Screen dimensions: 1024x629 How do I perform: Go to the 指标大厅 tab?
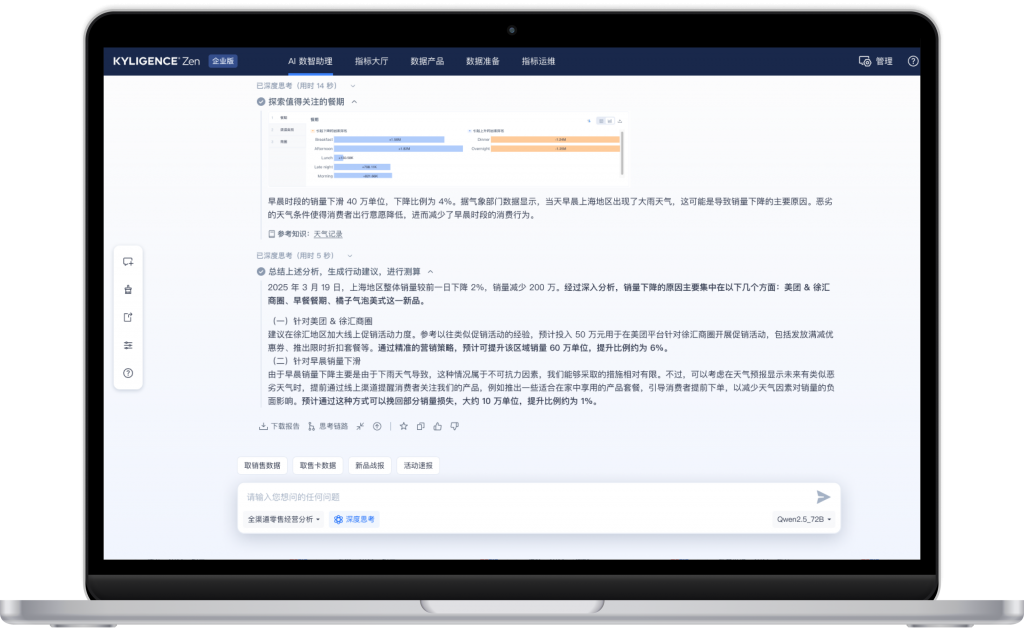372,61
